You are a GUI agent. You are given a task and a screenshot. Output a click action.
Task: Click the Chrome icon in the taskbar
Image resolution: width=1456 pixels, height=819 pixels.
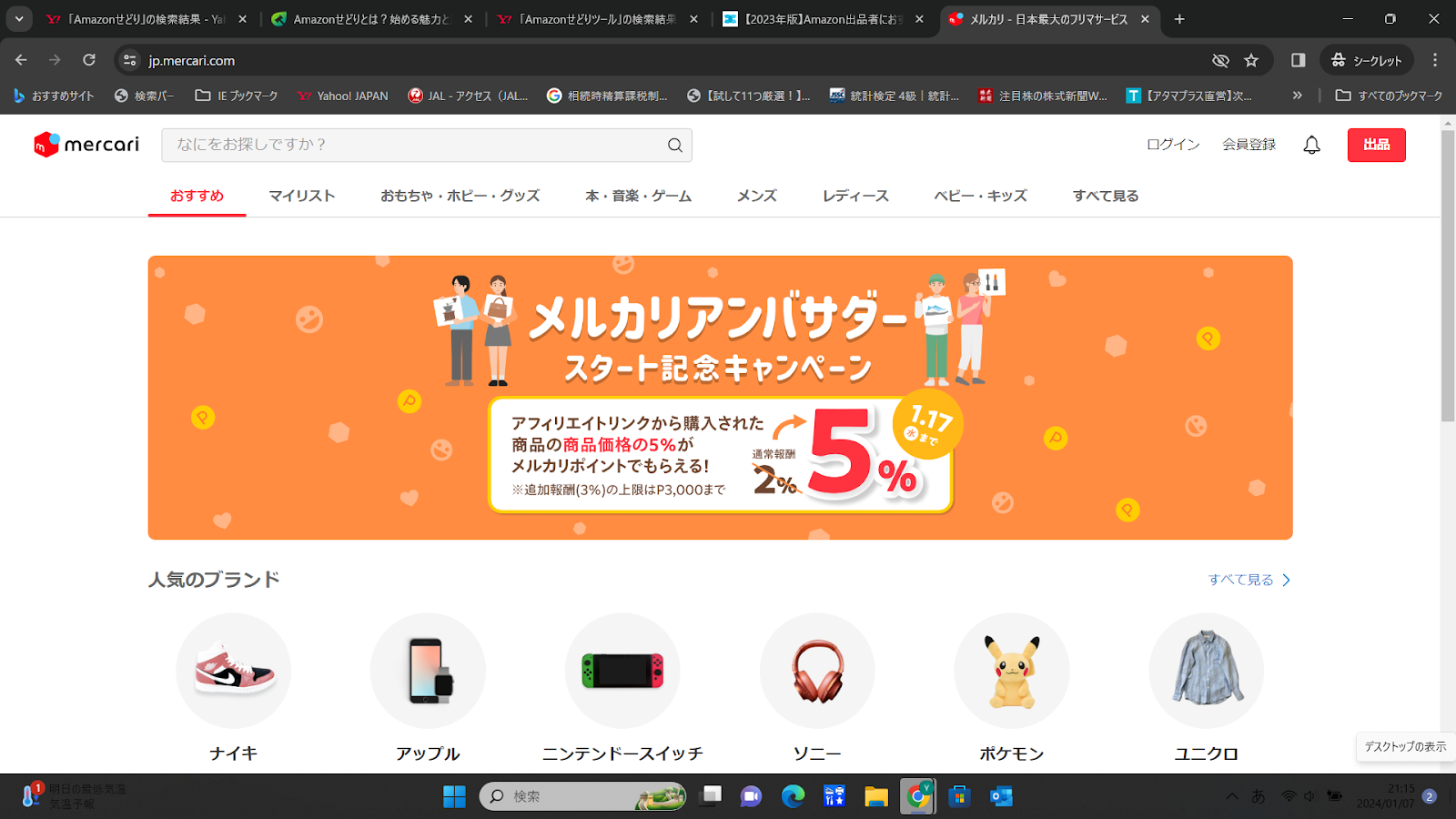[917, 796]
